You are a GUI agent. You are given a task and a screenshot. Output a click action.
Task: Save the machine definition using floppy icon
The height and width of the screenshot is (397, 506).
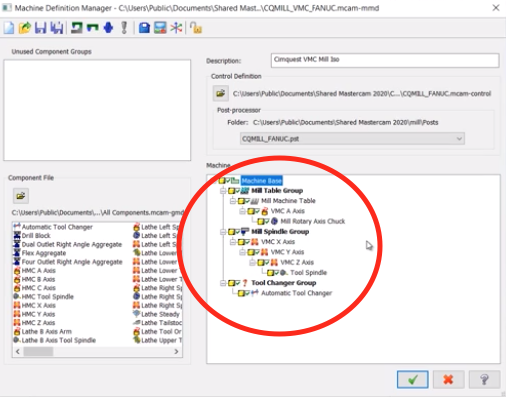pos(41,28)
